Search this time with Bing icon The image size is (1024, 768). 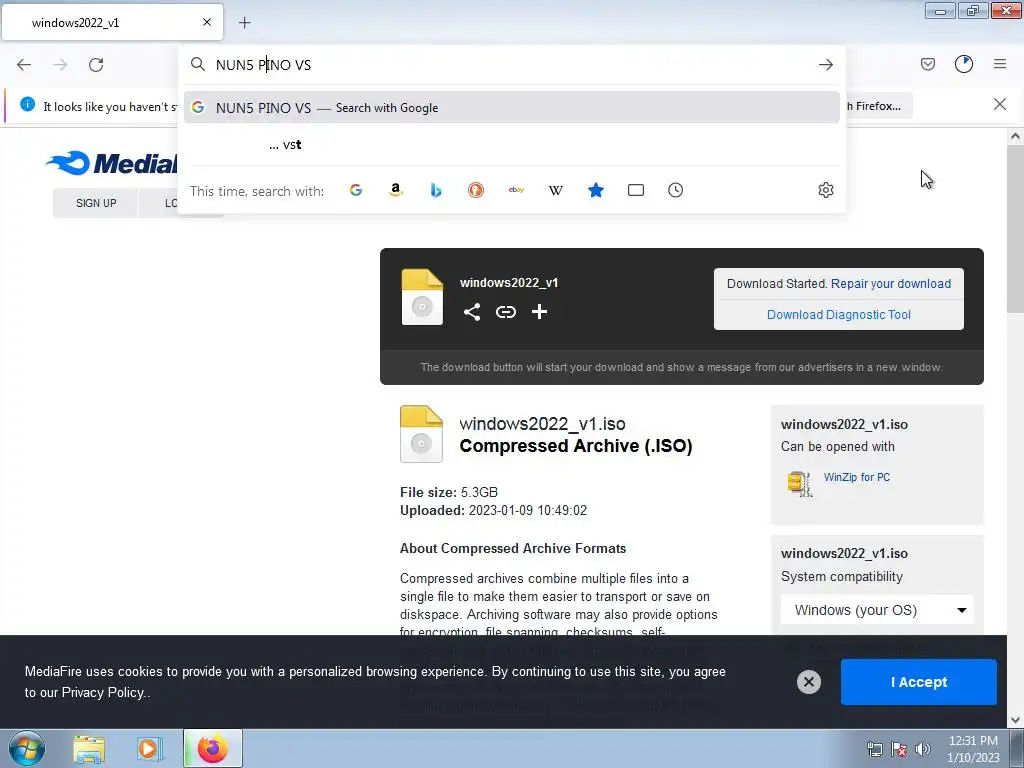[x=436, y=190]
